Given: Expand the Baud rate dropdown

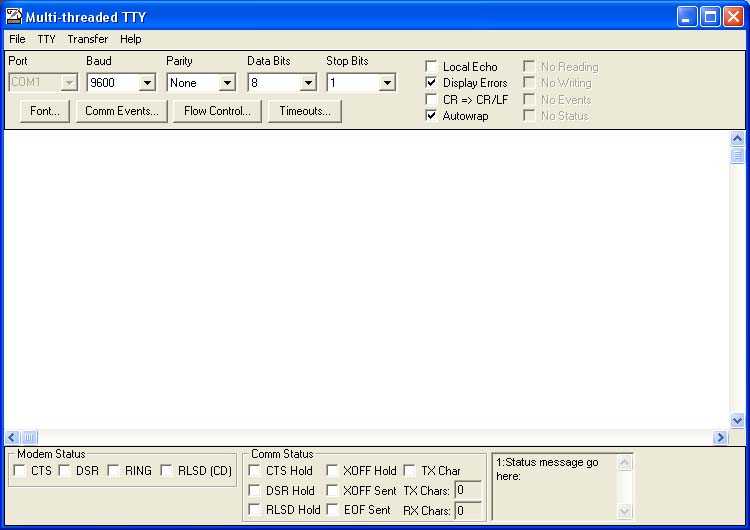Looking at the screenshot, I should 147,83.
